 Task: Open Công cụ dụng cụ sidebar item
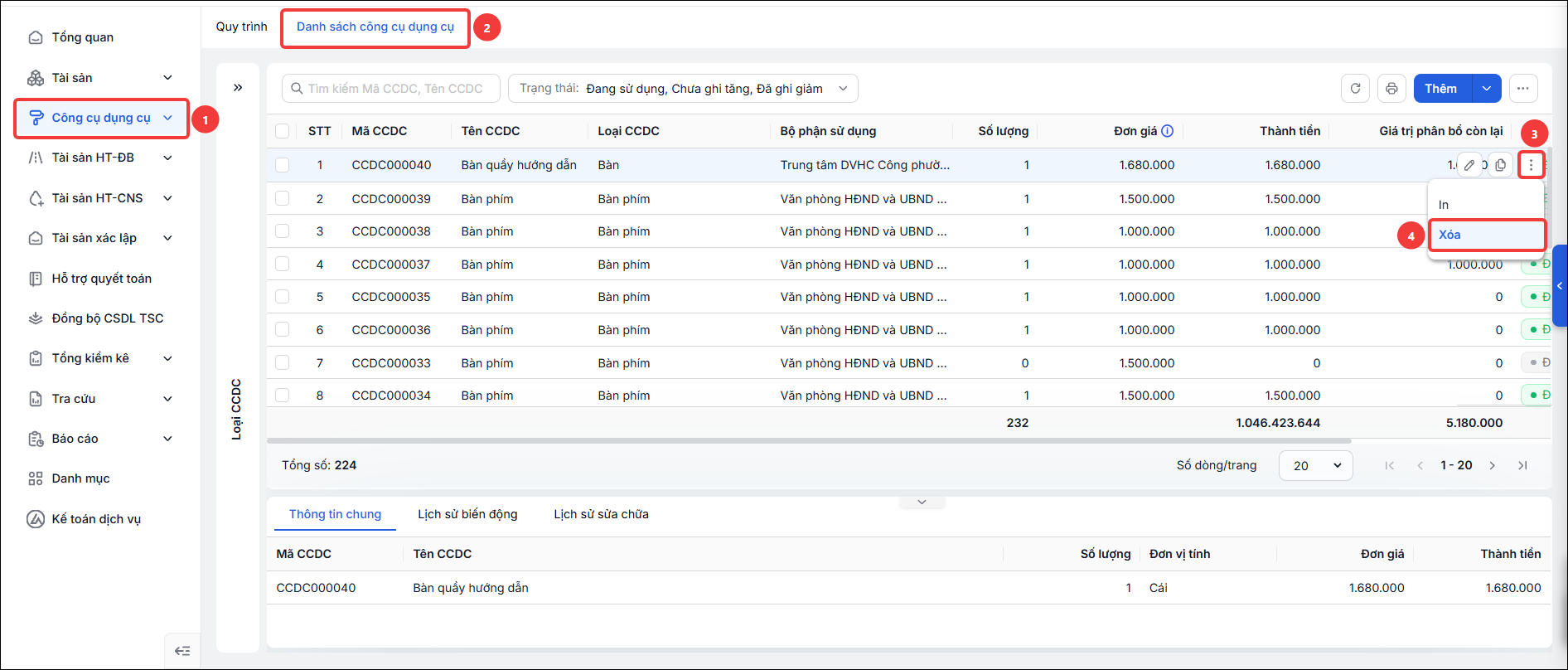(101, 118)
